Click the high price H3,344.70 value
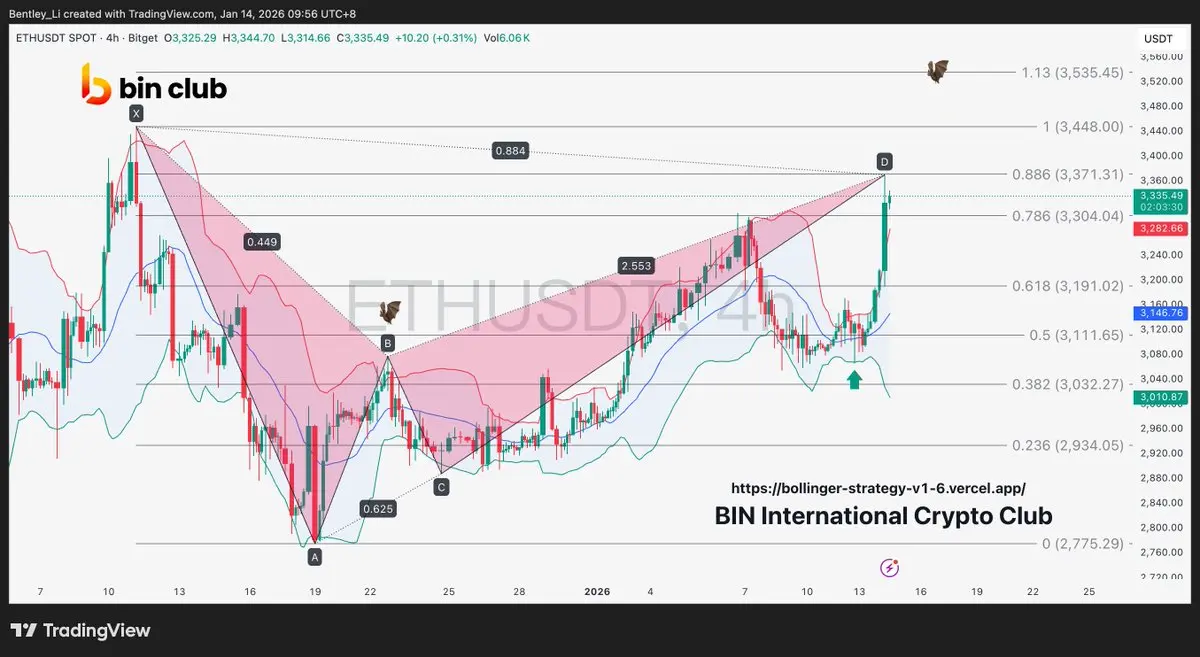 pyautogui.click(x=250, y=37)
